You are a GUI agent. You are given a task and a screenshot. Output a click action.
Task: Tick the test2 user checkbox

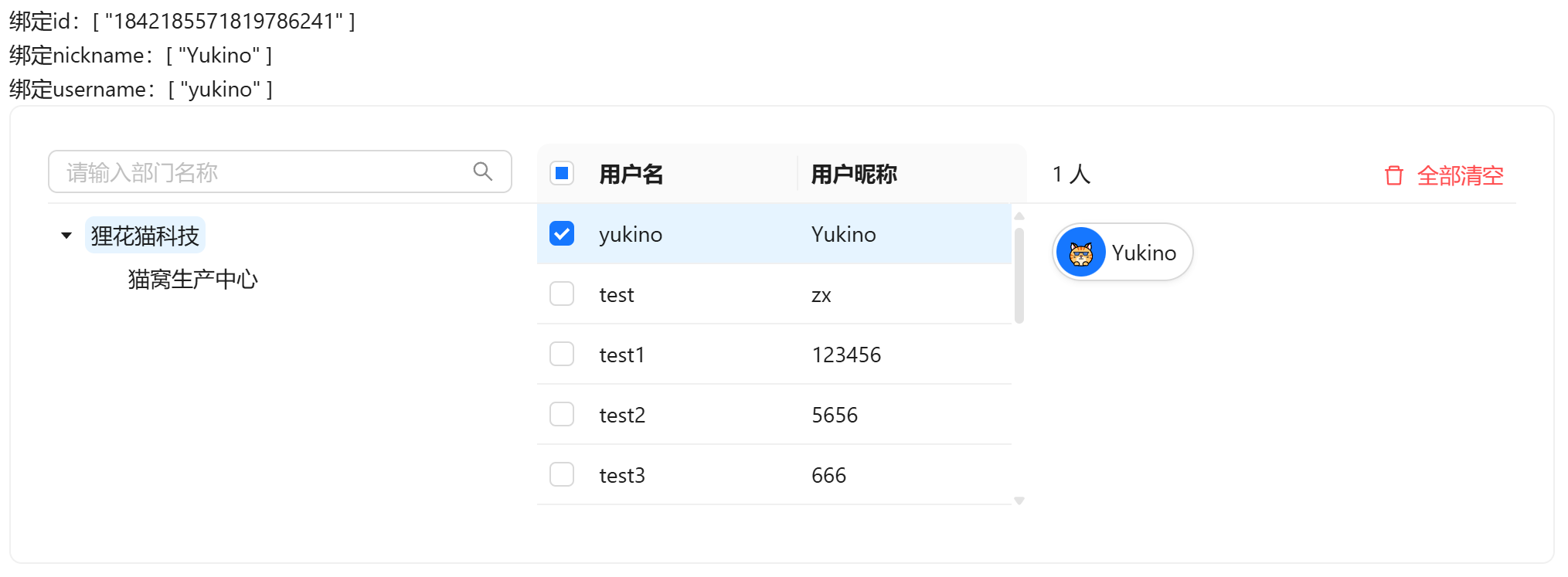pyautogui.click(x=562, y=414)
